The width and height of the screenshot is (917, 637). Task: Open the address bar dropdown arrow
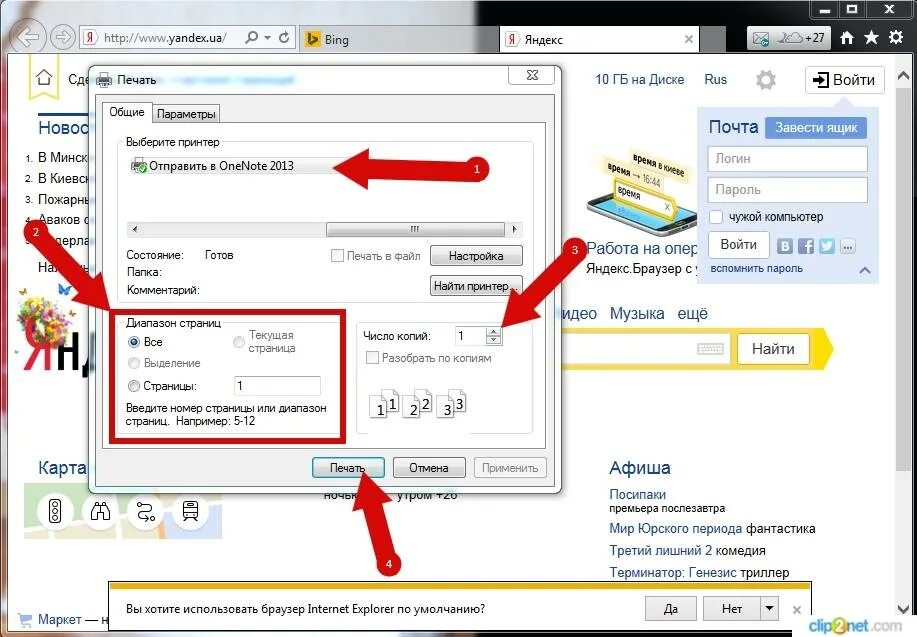point(267,38)
